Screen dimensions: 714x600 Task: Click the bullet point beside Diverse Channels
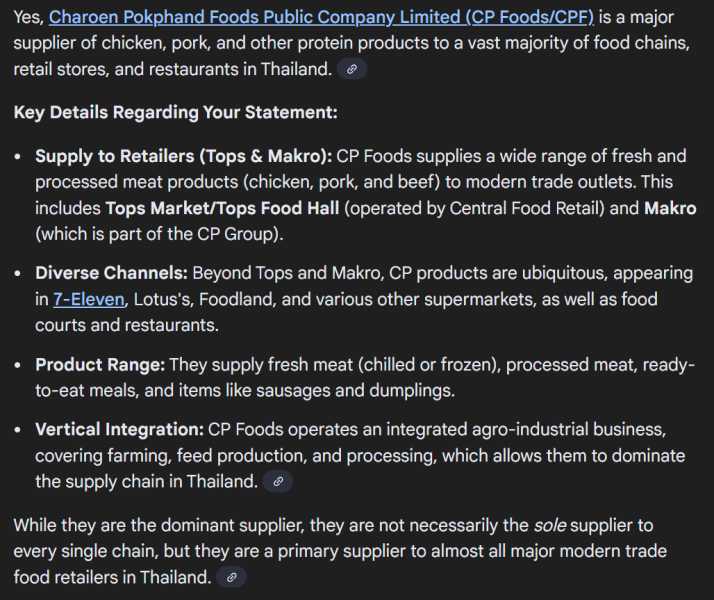click(x=19, y=274)
